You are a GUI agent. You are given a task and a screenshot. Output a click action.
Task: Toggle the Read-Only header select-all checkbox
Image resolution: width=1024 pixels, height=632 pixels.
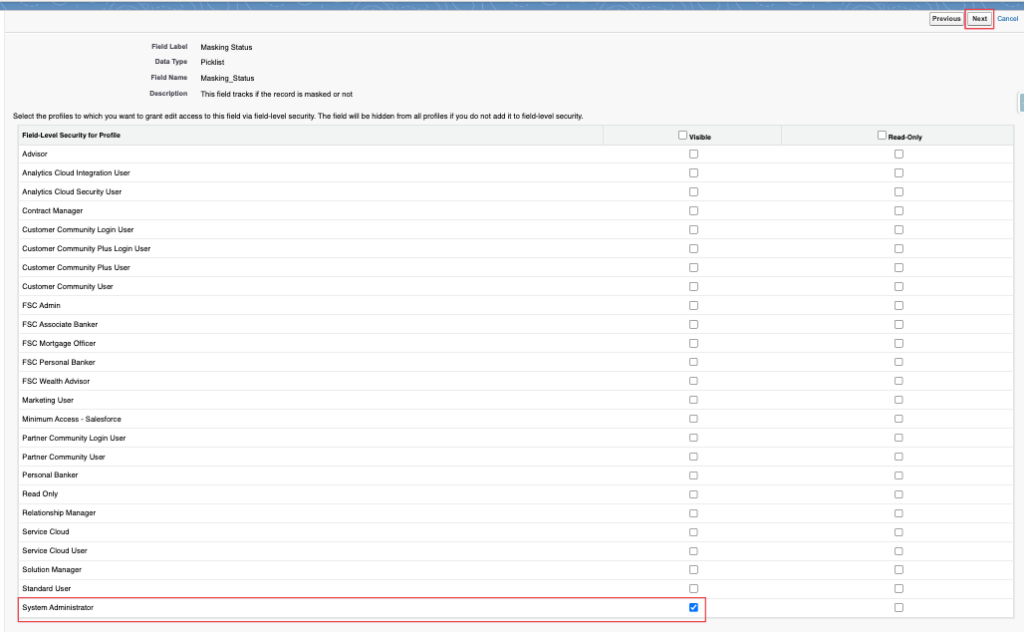click(x=882, y=135)
